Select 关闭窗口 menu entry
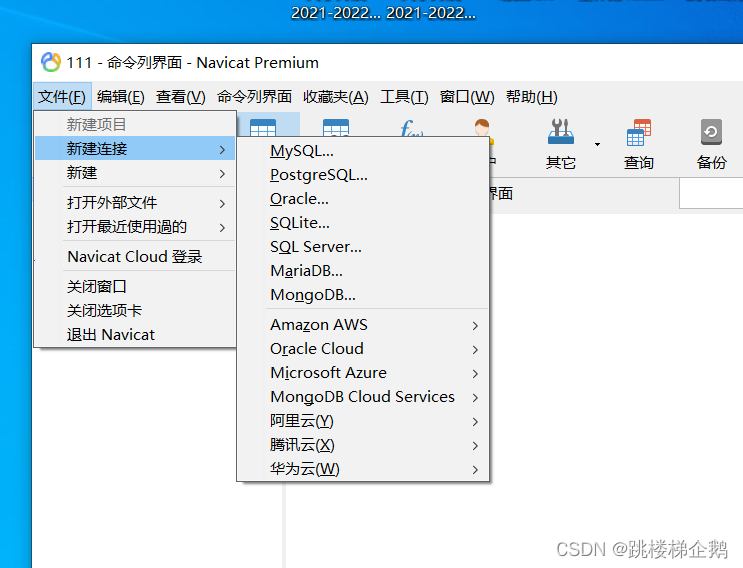 [135, 286]
